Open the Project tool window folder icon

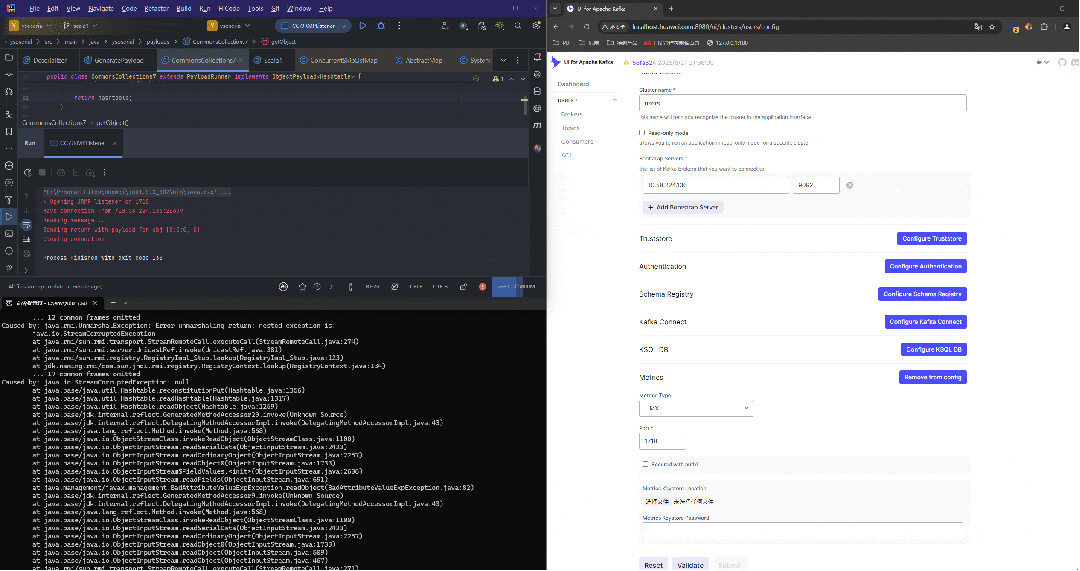pyautogui.click(x=9, y=58)
